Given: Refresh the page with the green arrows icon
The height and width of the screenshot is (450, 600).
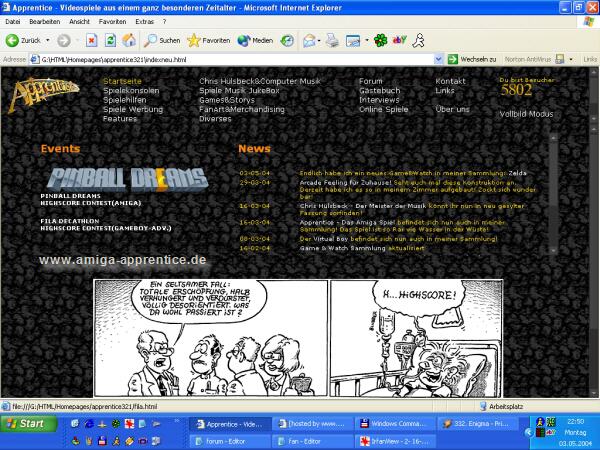Looking at the screenshot, I should pos(111,40).
